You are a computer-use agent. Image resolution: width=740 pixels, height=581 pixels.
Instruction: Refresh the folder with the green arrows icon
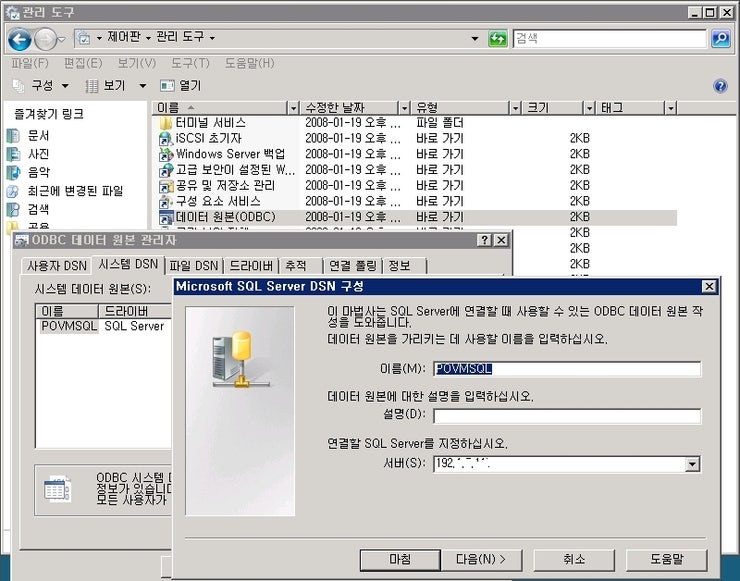497,38
